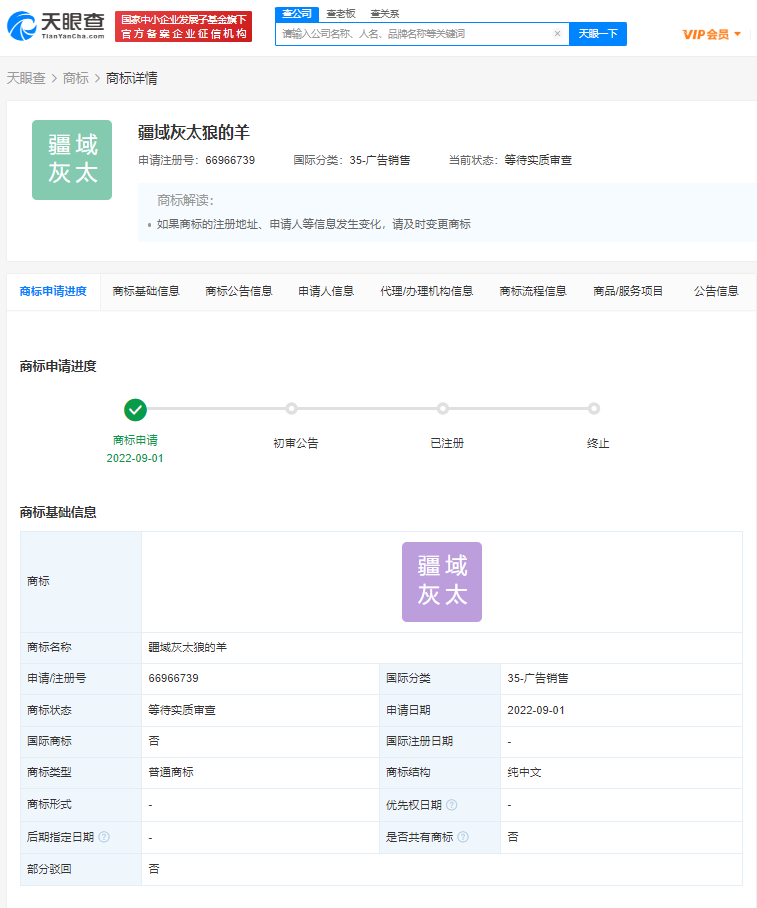Open the 申请人信息 tab

pos(326,291)
